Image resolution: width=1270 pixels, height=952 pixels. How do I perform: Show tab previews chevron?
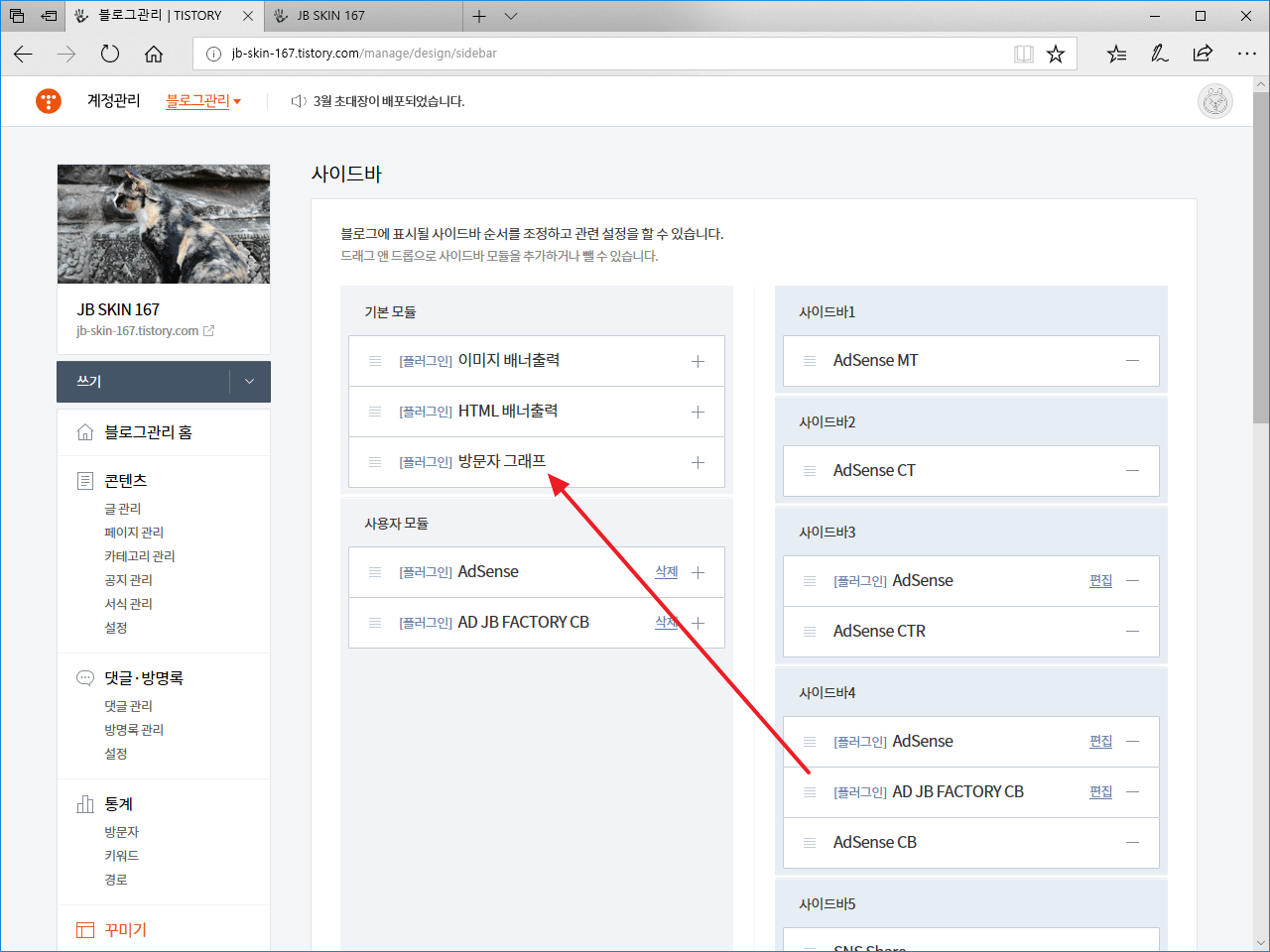[x=511, y=16]
